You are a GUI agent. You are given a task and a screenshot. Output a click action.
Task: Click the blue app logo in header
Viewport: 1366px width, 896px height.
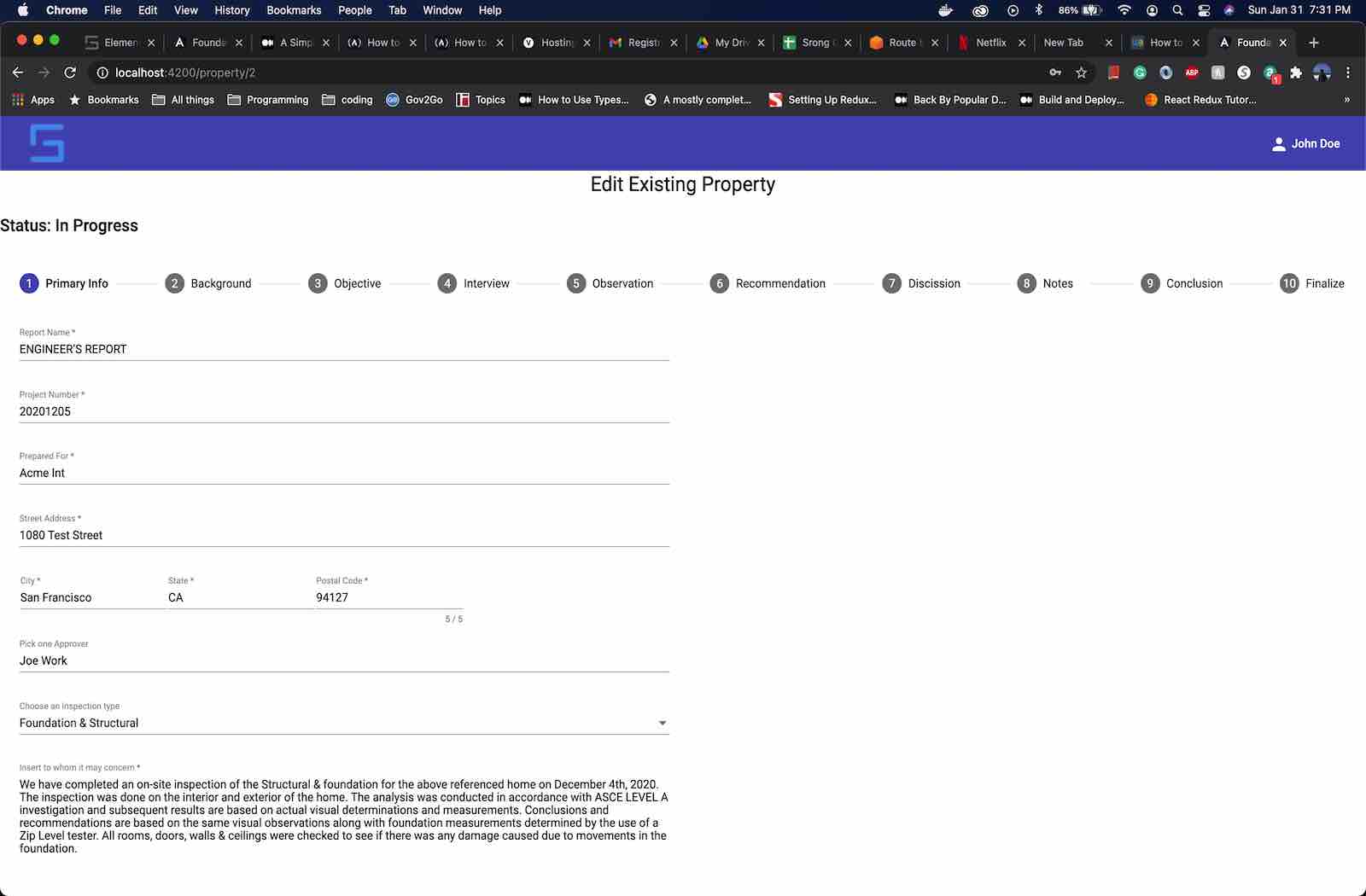(47, 143)
